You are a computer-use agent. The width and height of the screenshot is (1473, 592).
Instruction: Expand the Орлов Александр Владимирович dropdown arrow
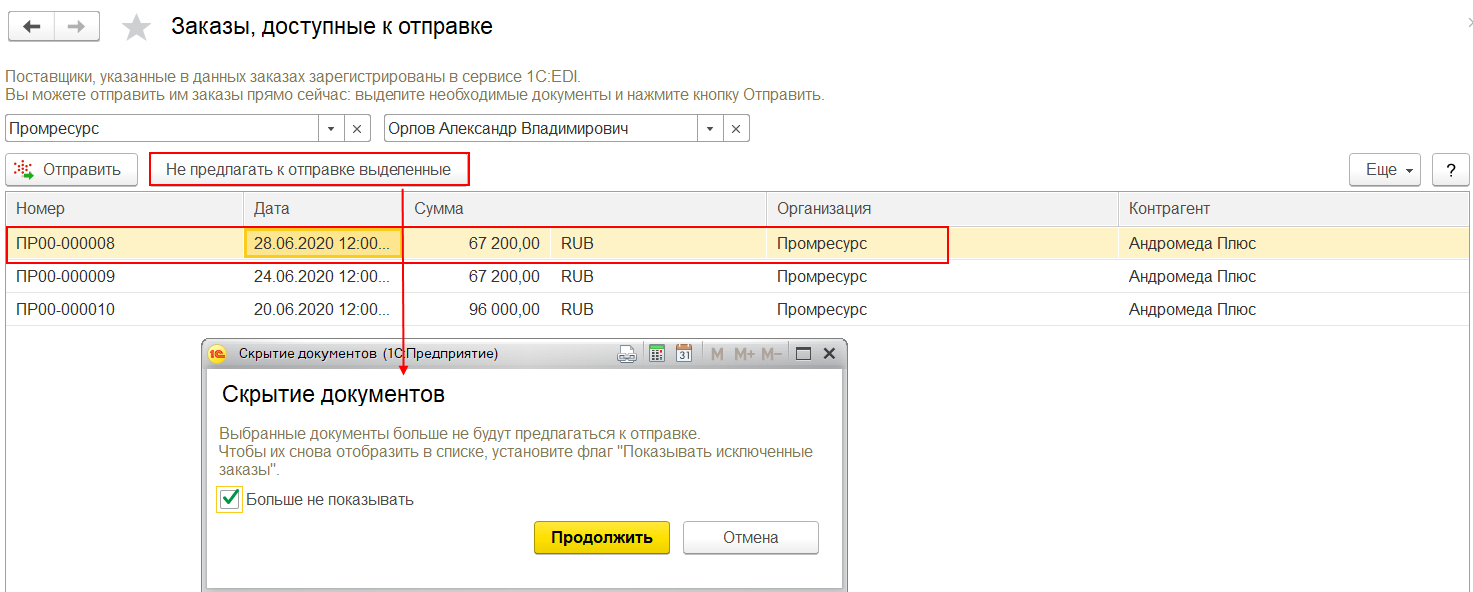(x=710, y=129)
